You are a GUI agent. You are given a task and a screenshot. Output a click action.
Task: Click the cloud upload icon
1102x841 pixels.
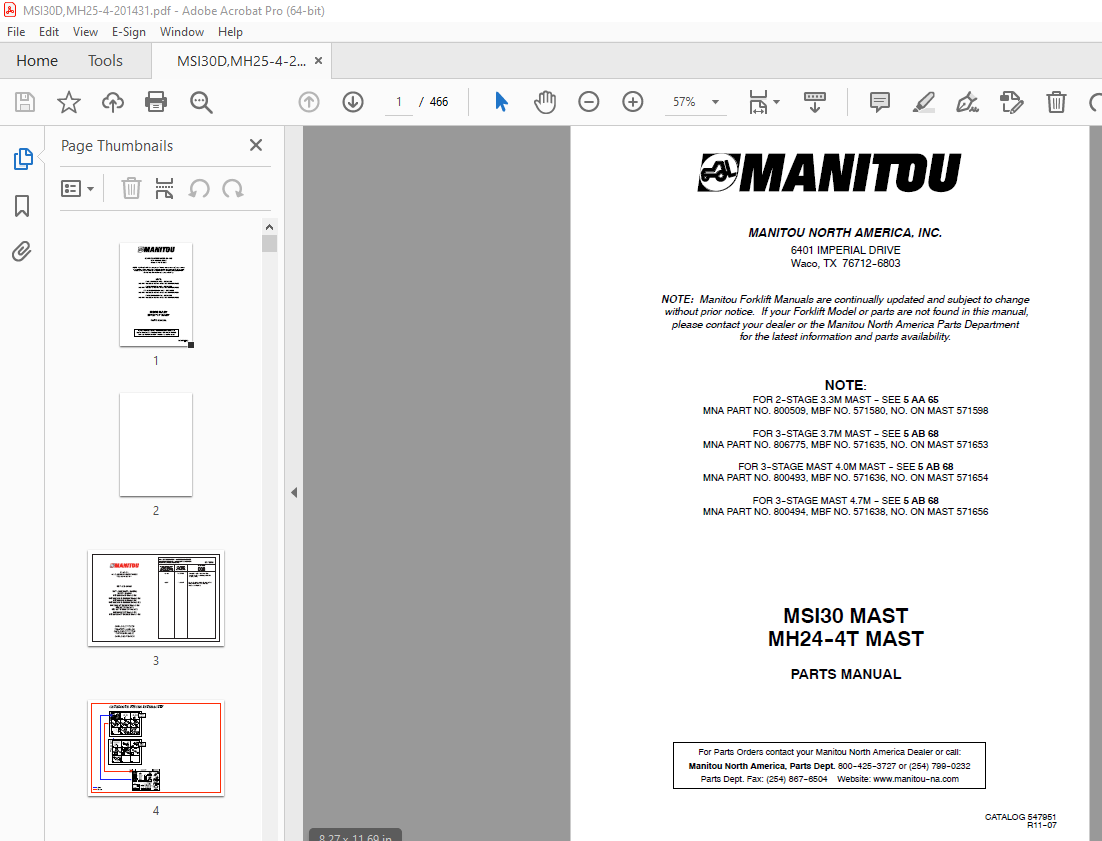pos(112,102)
